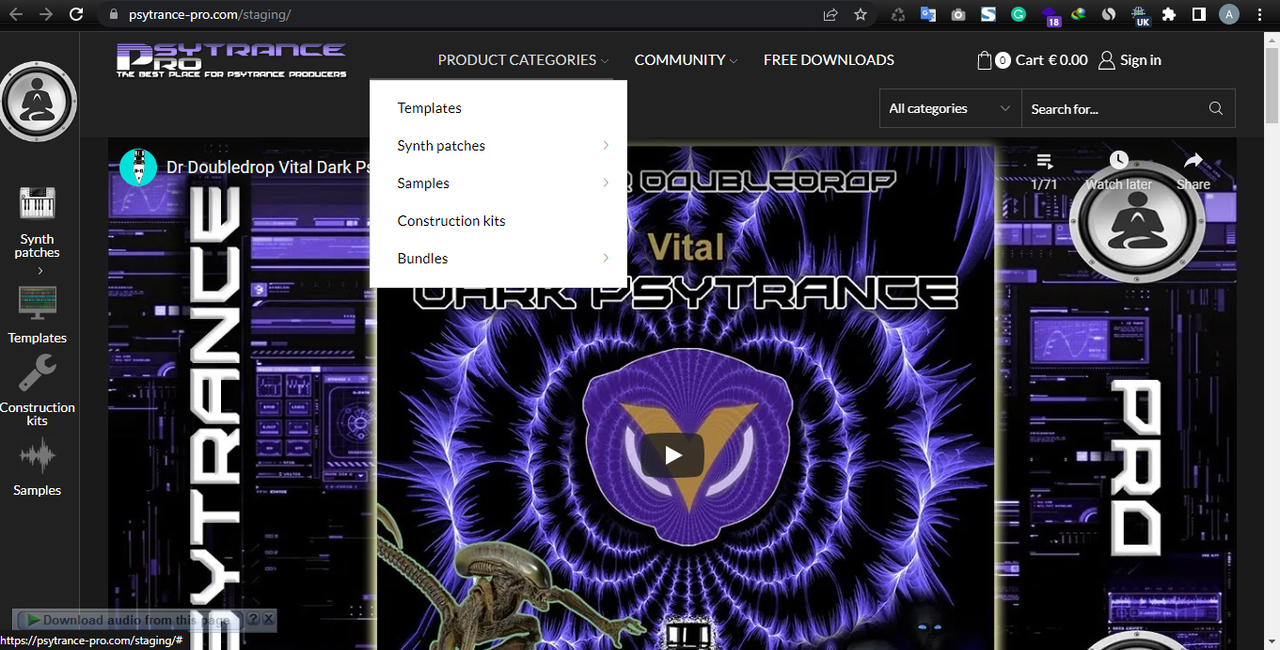The image size is (1280, 650).
Task: Expand the sidebar Synth patches chevron
Action: (x=40, y=271)
